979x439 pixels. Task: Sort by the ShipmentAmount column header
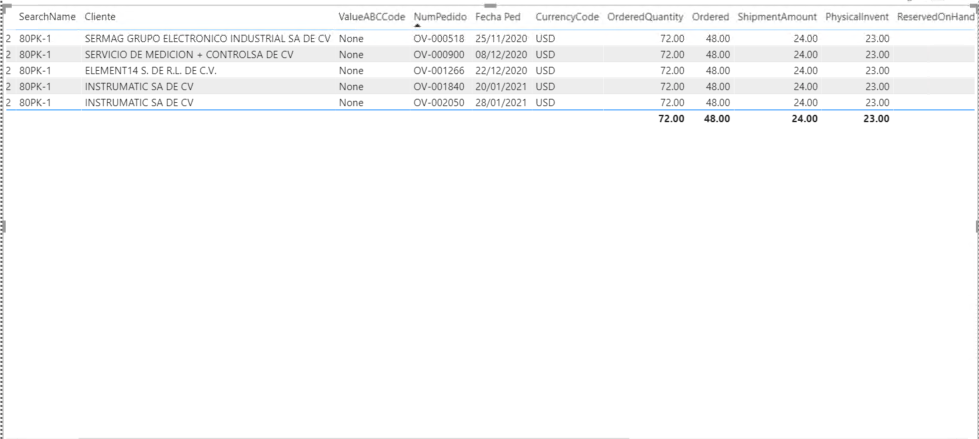coord(777,17)
